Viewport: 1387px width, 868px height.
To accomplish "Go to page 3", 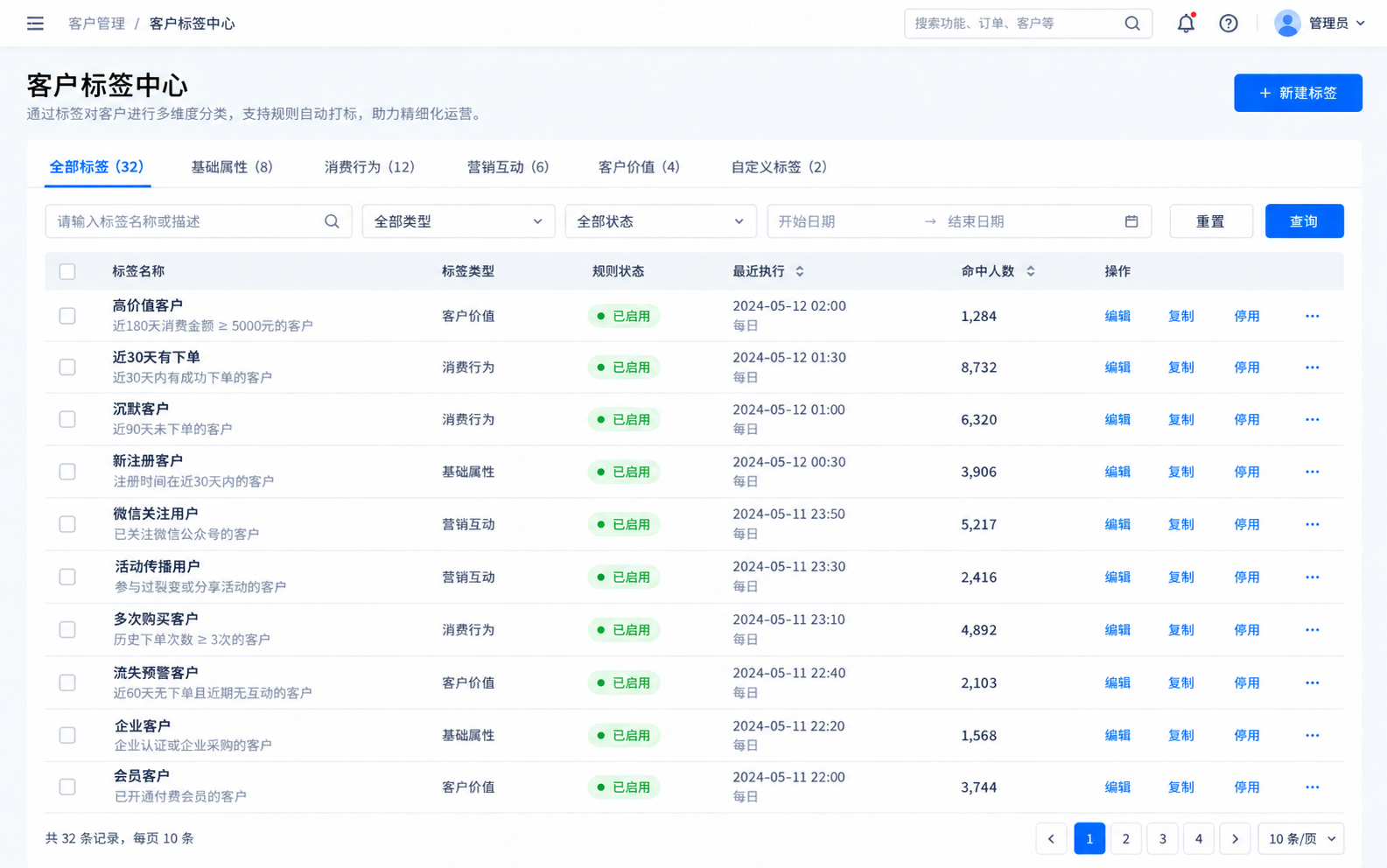I will [1162, 839].
